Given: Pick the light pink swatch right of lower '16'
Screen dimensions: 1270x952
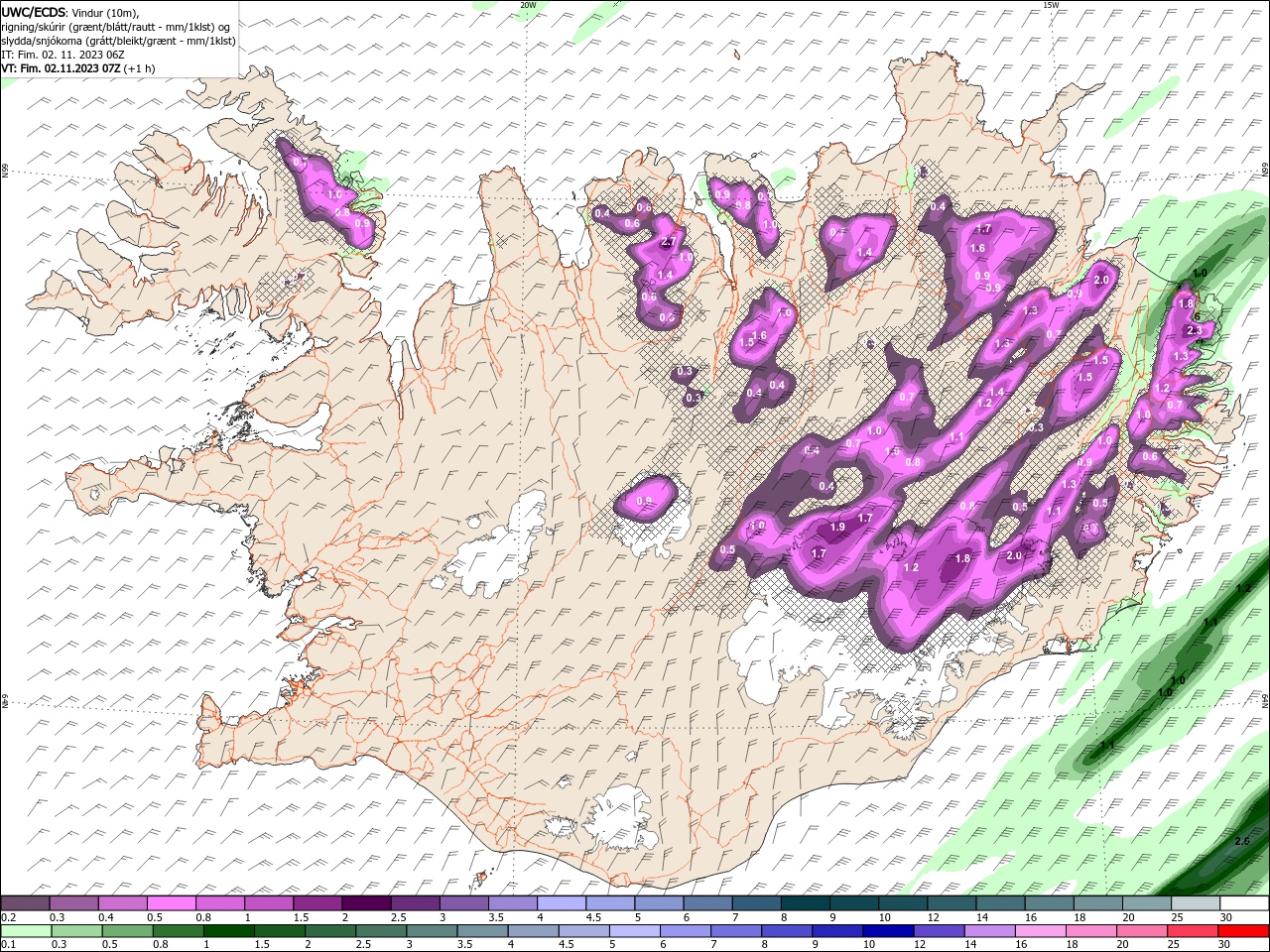Looking at the screenshot, I should 1039,931.
